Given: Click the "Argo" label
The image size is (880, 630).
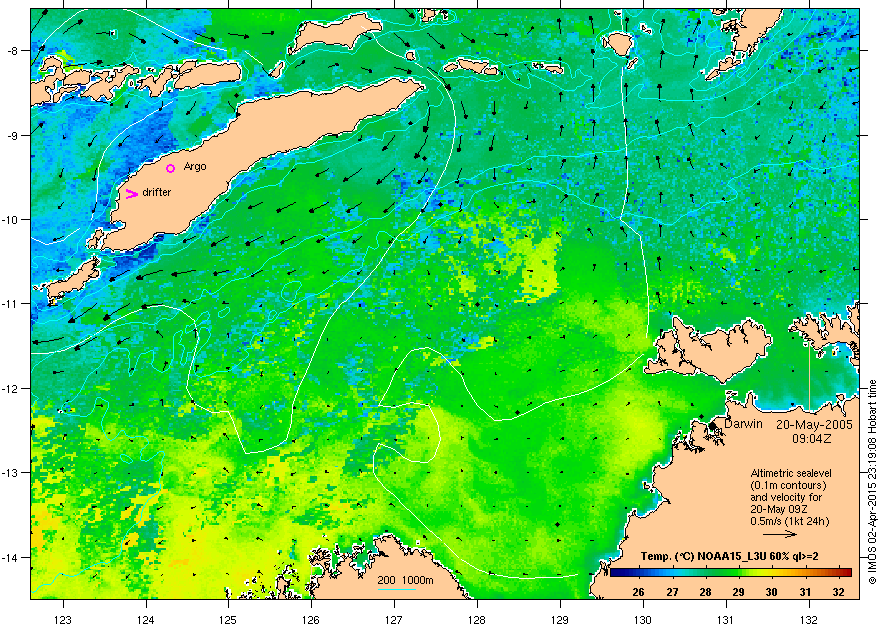Looking at the screenshot, I should [x=195, y=167].
